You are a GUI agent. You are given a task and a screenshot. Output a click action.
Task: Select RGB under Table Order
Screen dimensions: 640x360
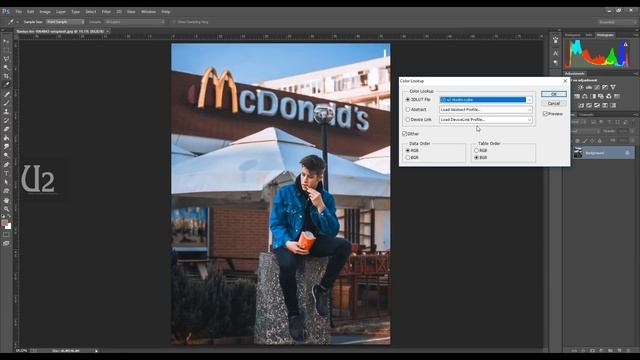click(x=476, y=151)
